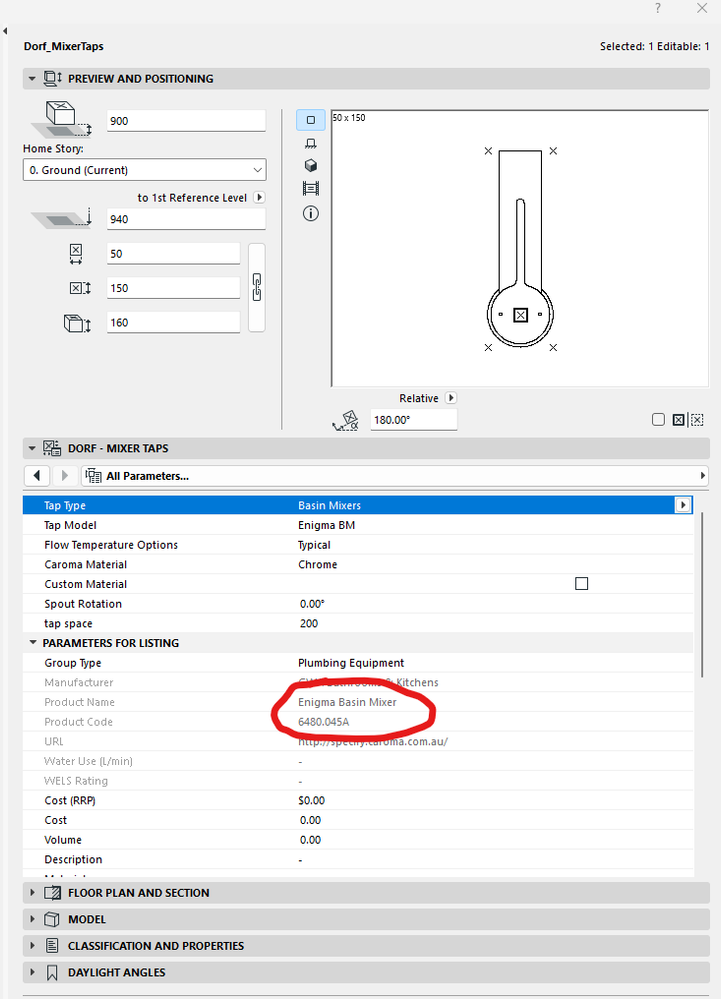Close the object settings dialog
The width and height of the screenshot is (721, 999).
(x=702, y=8)
